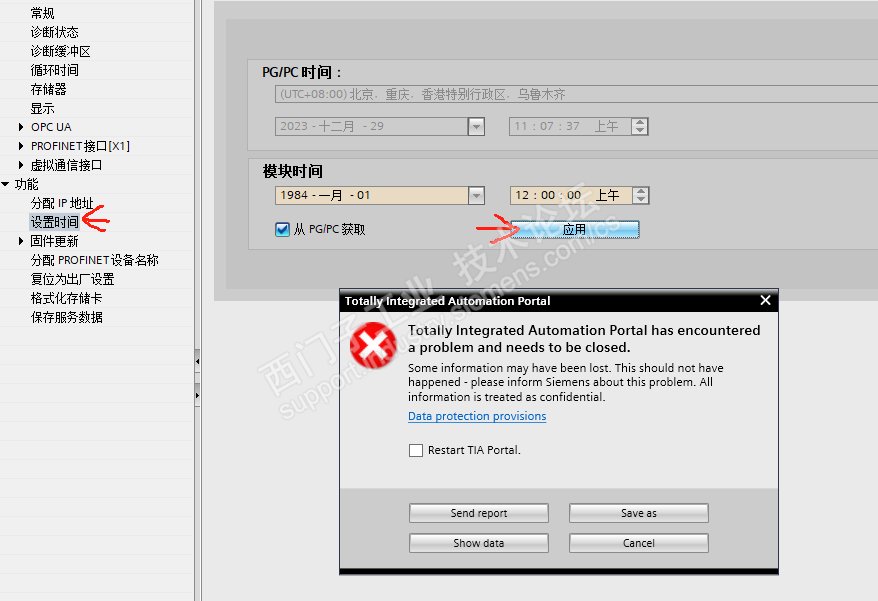Select 分配 PROFINET设备名称 item
This screenshot has width=878, height=601.
(95, 260)
